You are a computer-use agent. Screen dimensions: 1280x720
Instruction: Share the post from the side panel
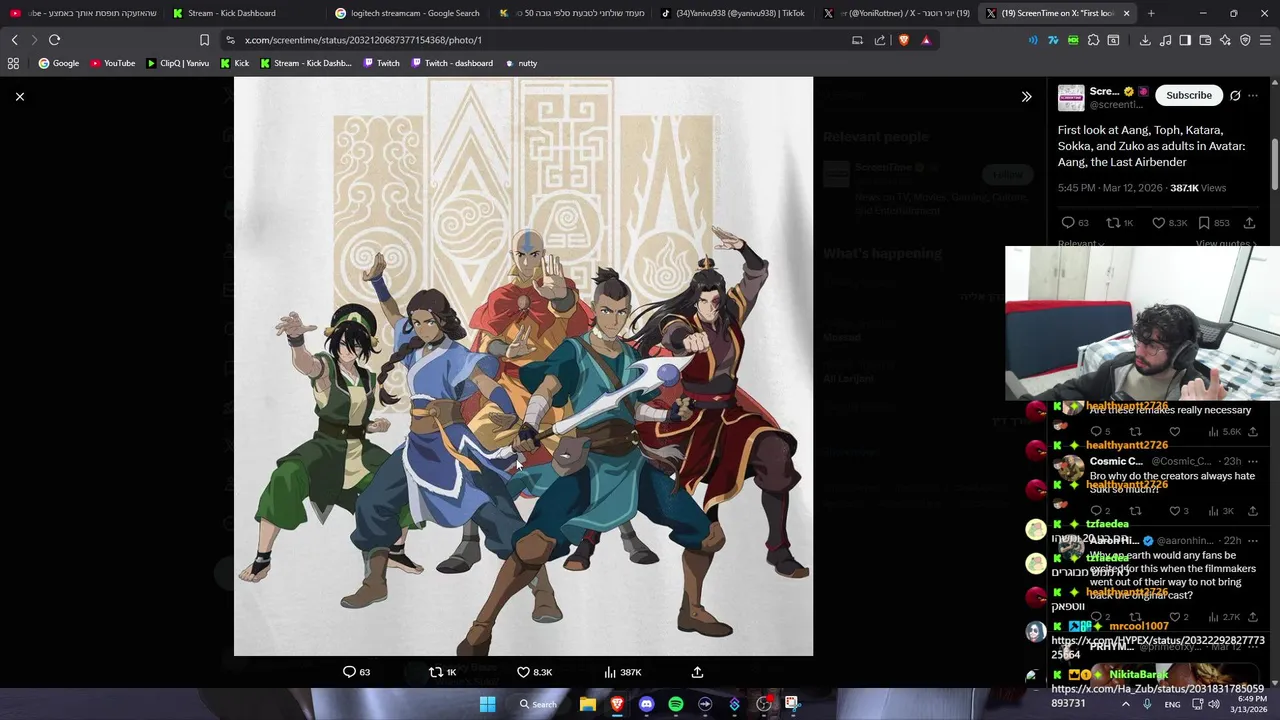[1249, 223]
